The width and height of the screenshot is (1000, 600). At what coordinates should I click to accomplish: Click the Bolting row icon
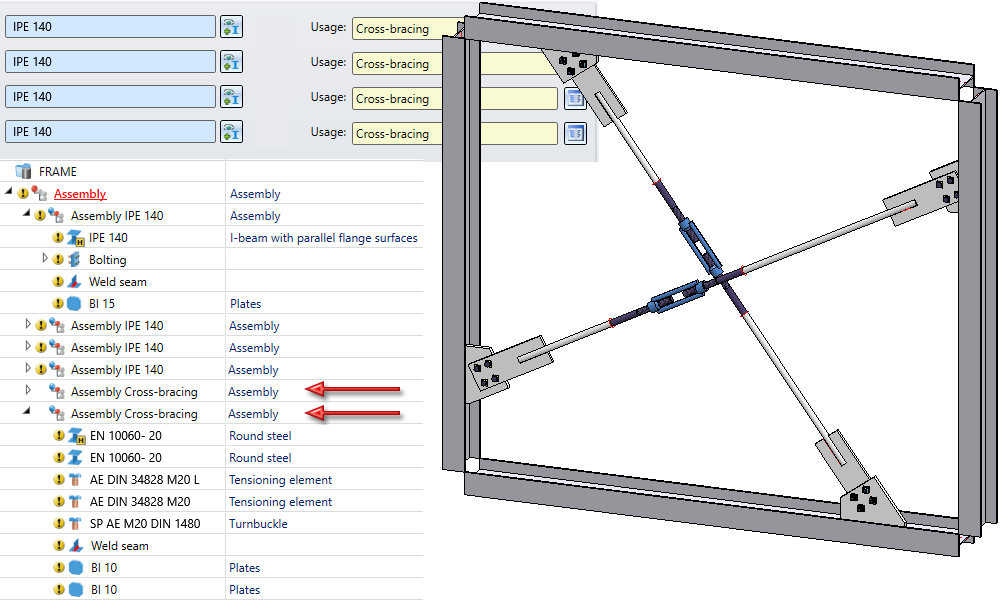(x=75, y=260)
